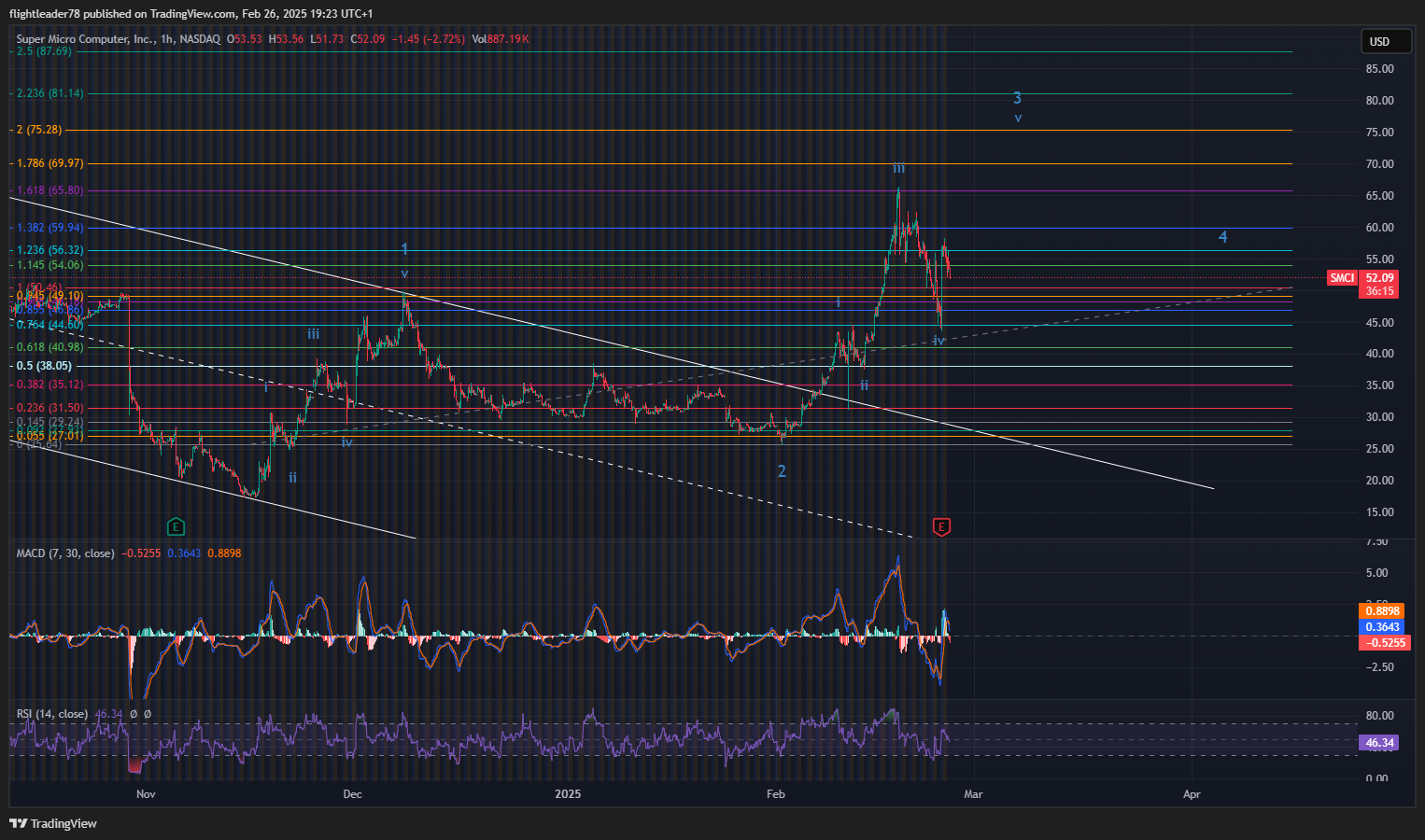The height and width of the screenshot is (840, 1425).
Task: Select the 52.09 last price label
Action: (1379, 278)
